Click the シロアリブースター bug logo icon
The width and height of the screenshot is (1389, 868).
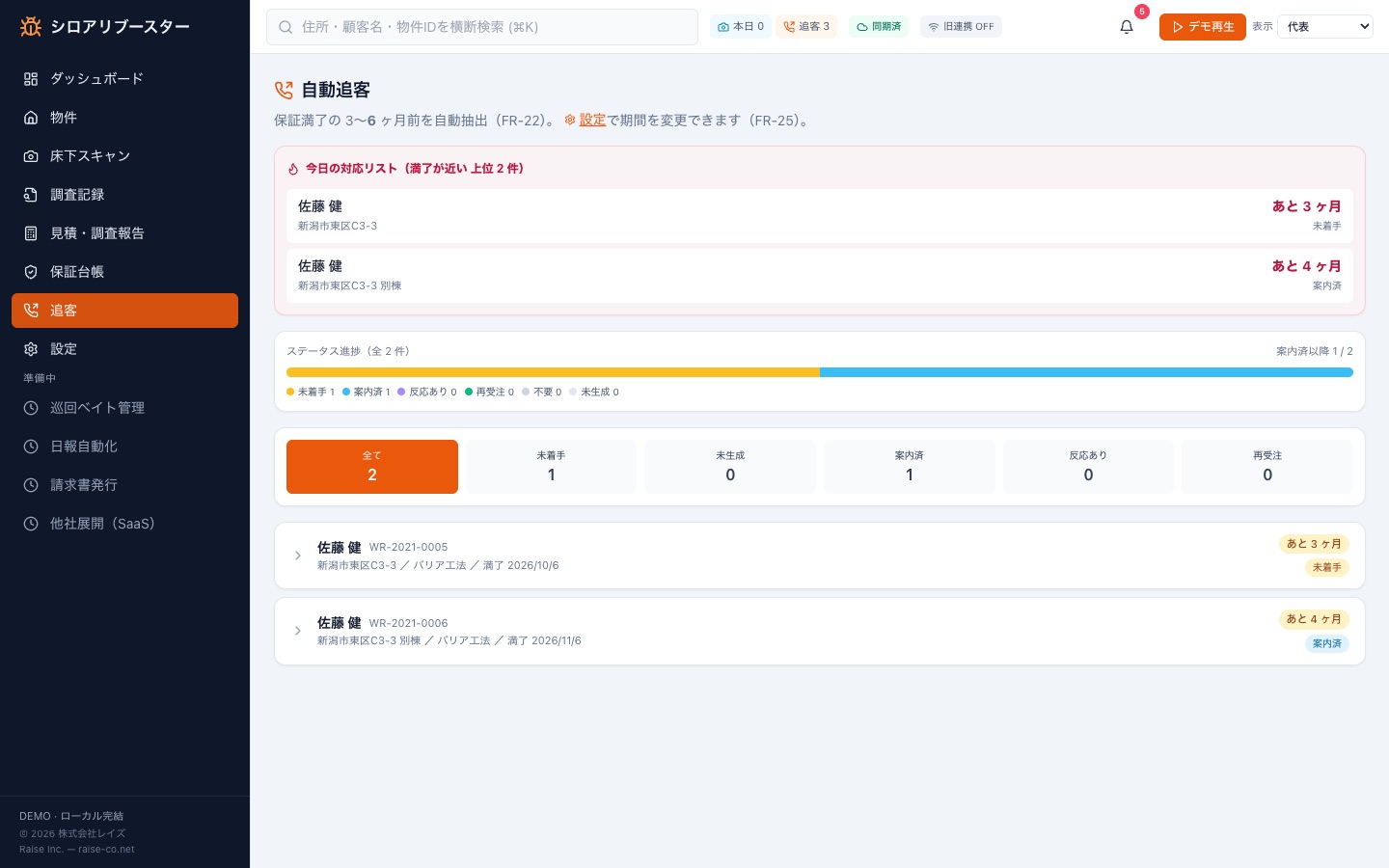click(x=31, y=27)
